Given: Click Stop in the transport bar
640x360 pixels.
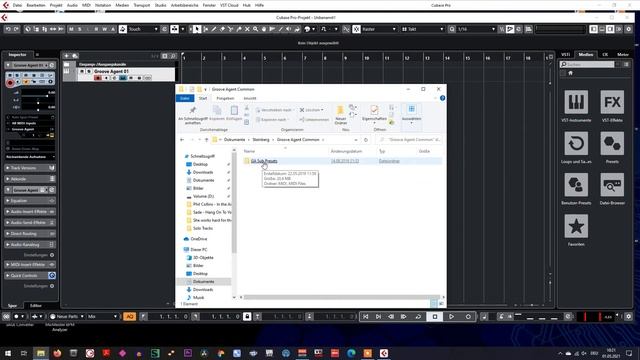Looking at the screenshot, I should tap(435, 316).
